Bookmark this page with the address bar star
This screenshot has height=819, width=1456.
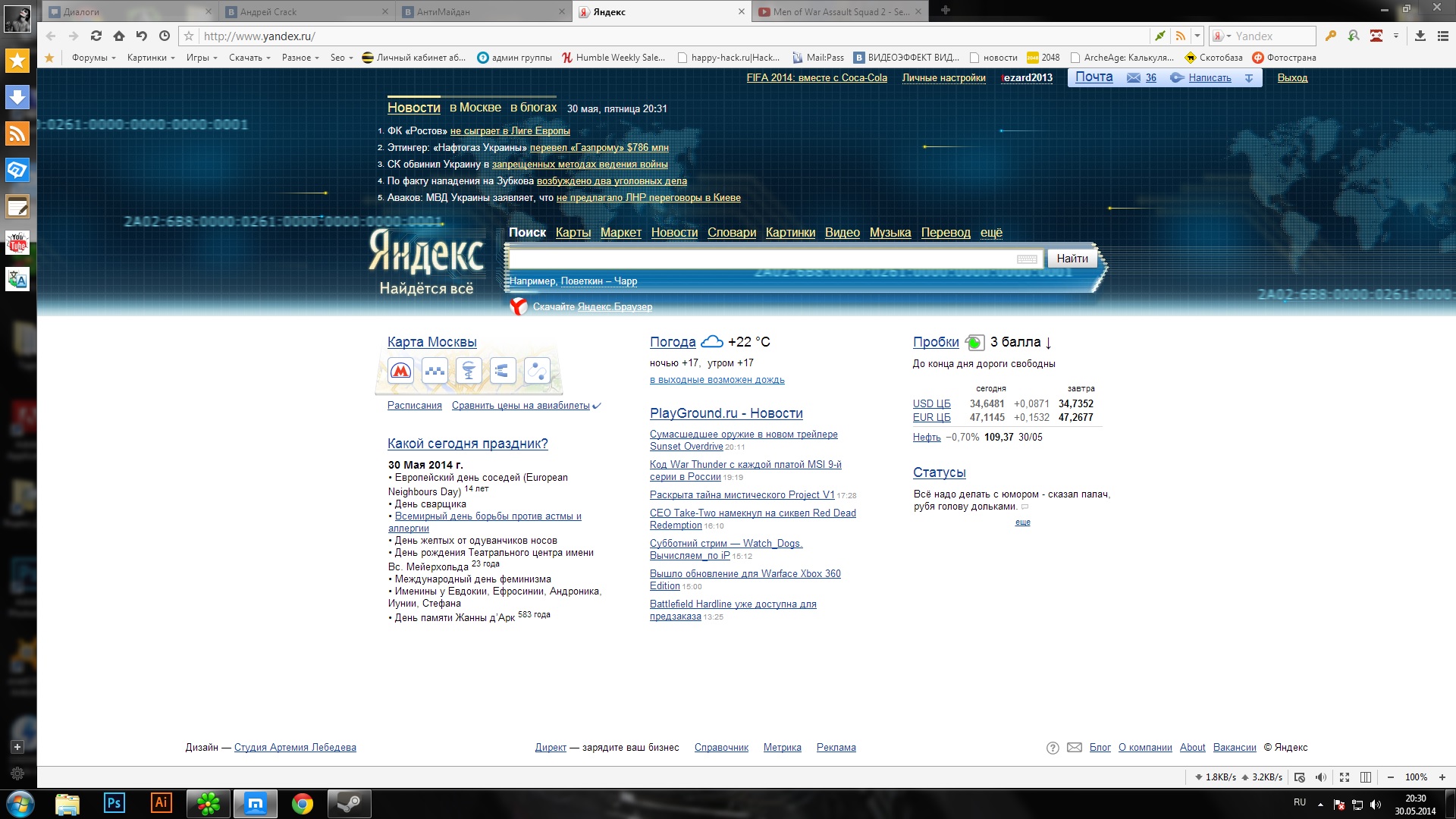pos(190,36)
